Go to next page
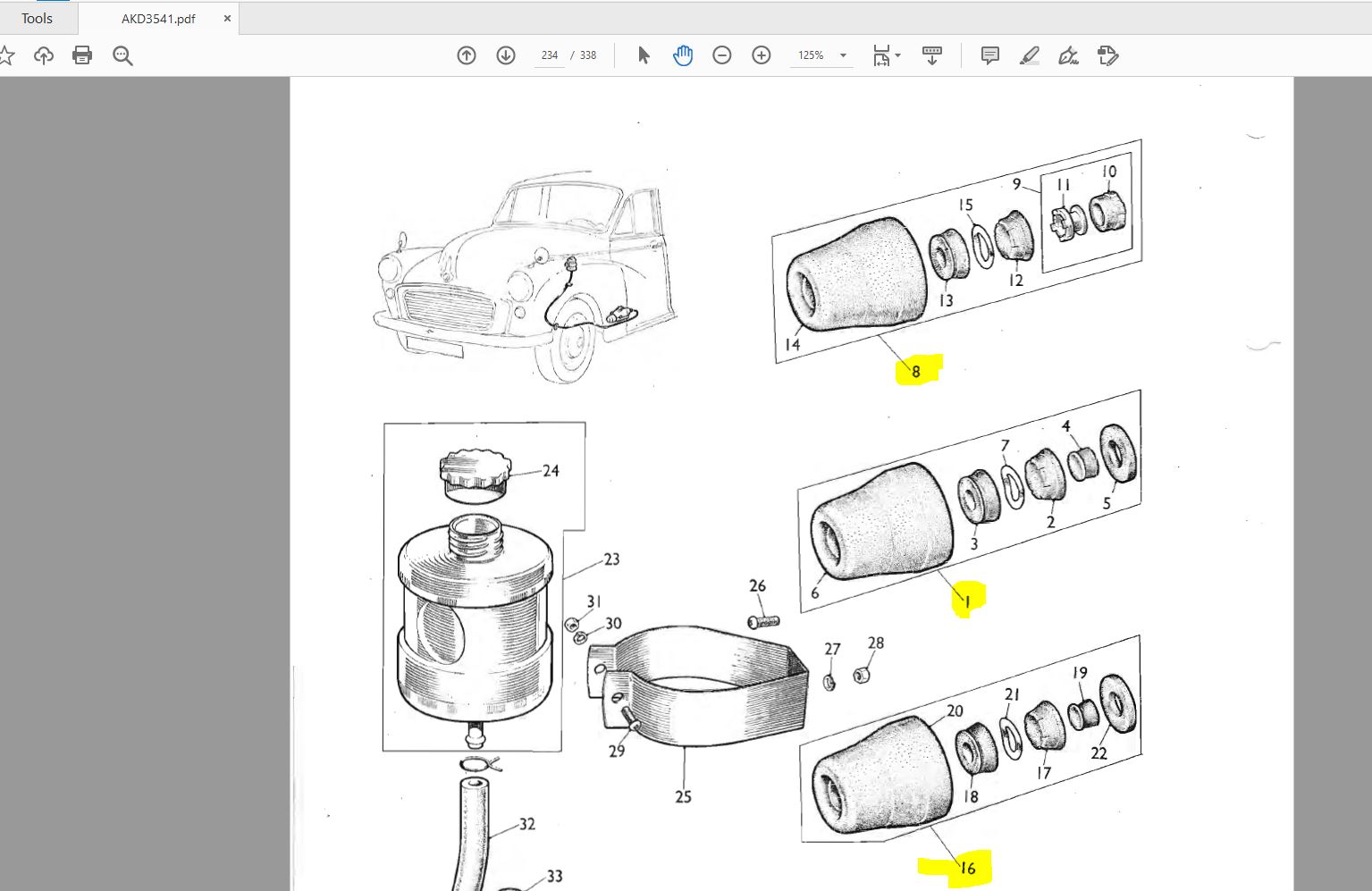The image size is (1372, 891). (506, 55)
